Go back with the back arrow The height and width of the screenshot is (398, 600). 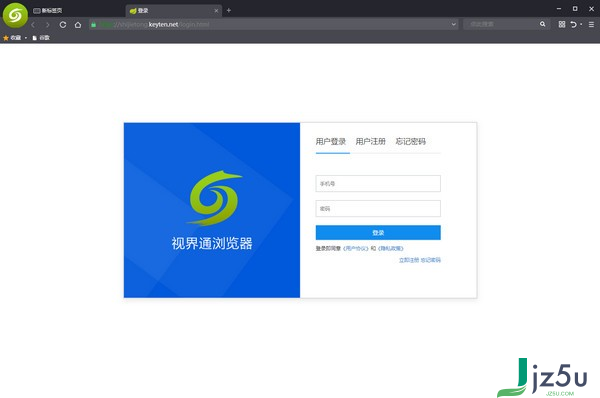pos(33,25)
